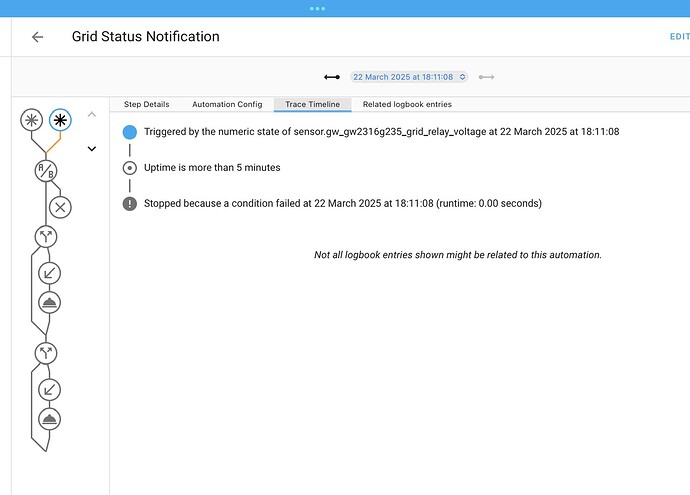Select the first notify bell node
Viewport: 690px width, 495px height.
pyautogui.click(x=49, y=302)
